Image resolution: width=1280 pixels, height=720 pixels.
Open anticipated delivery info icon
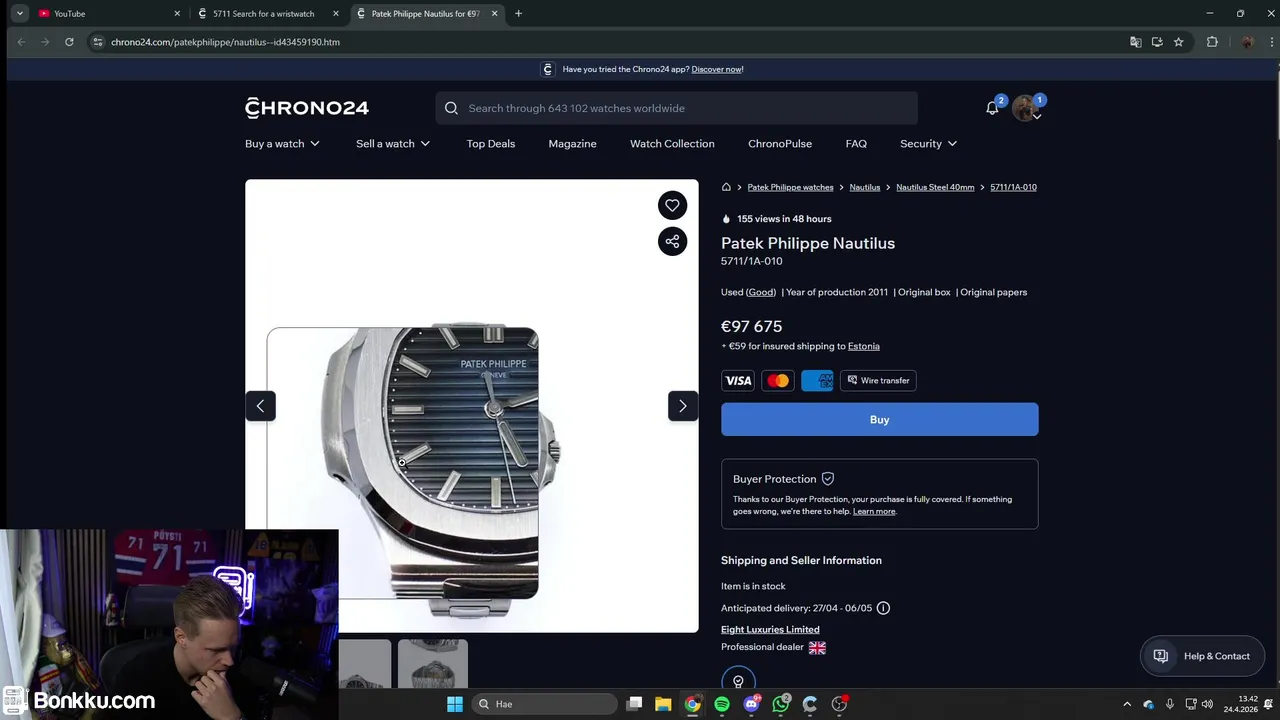tap(883, 608)
